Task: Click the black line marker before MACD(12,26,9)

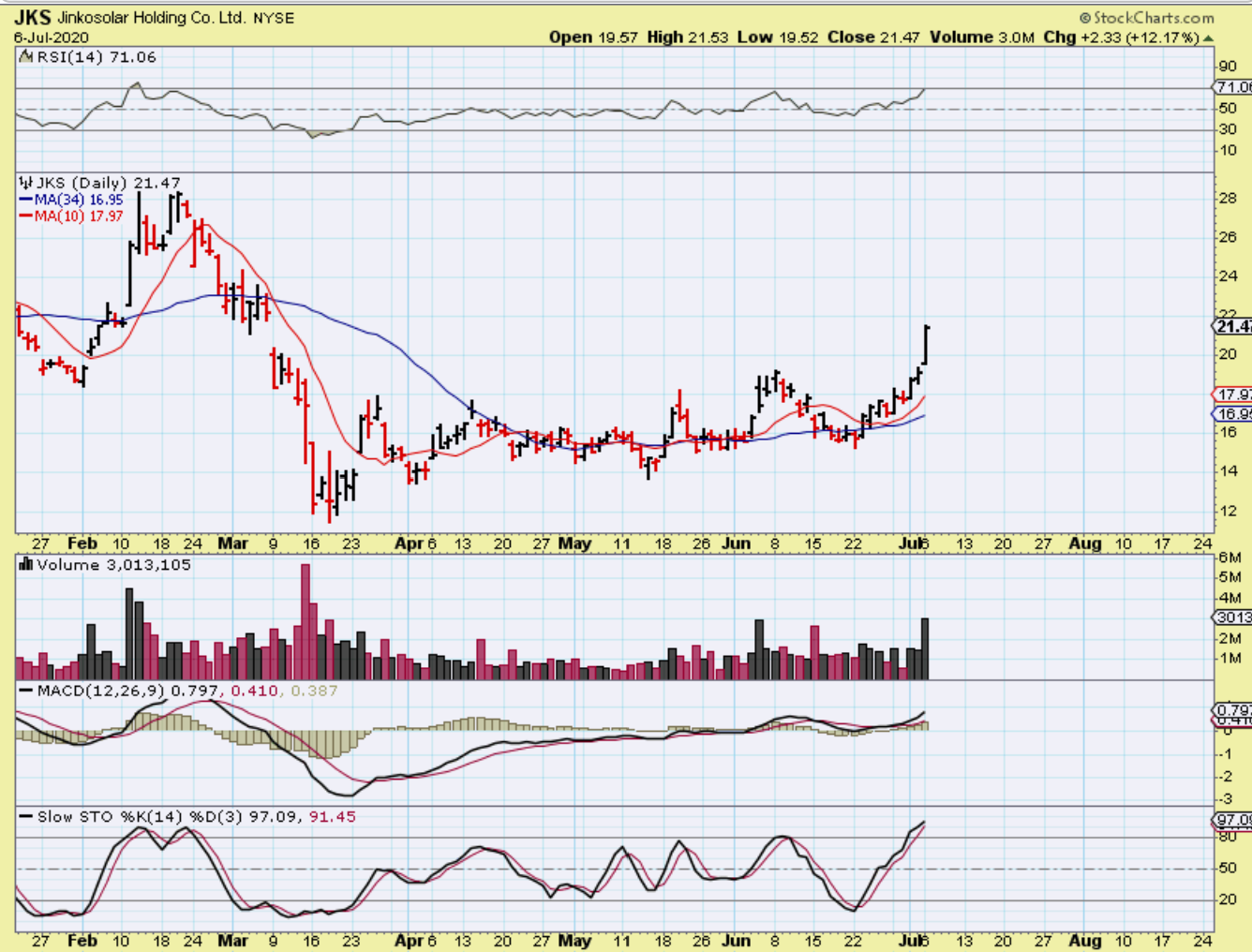Action: pyautogui.click(x=26, y=692)
